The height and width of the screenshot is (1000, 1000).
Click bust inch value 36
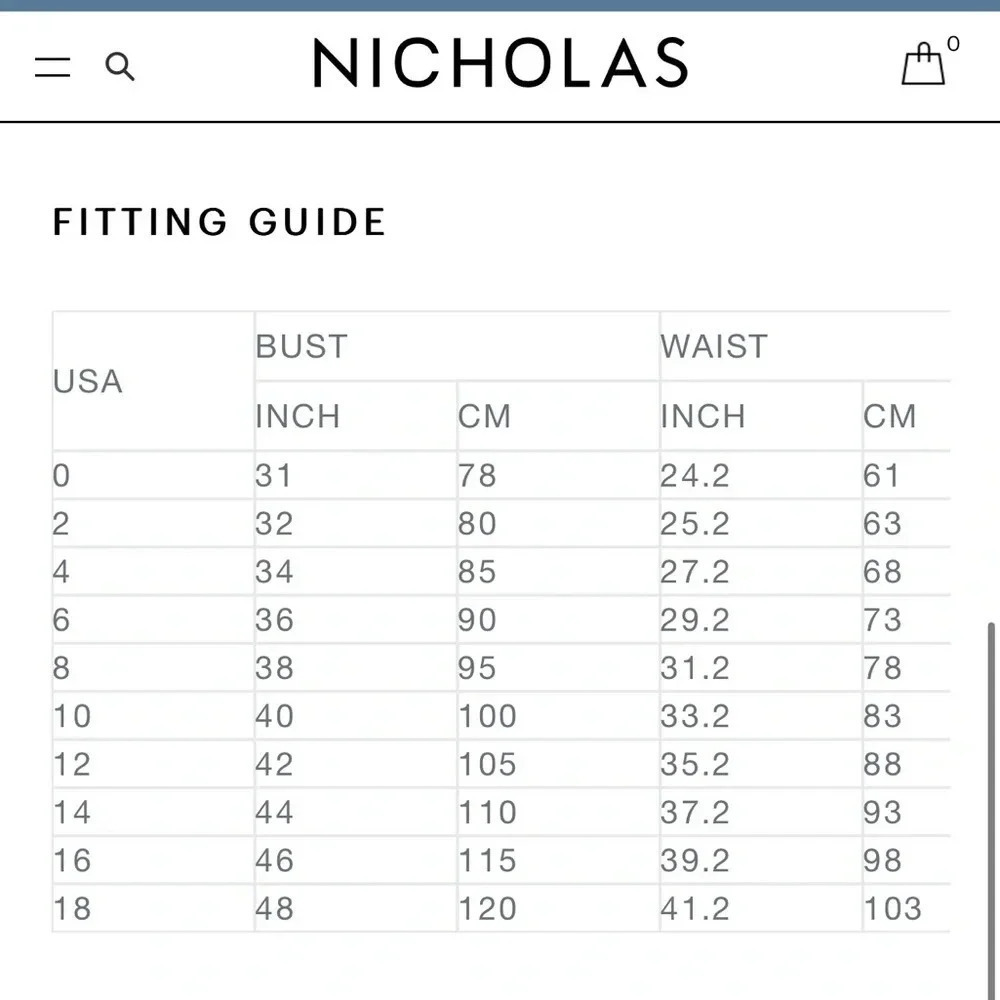coord(275,620)
